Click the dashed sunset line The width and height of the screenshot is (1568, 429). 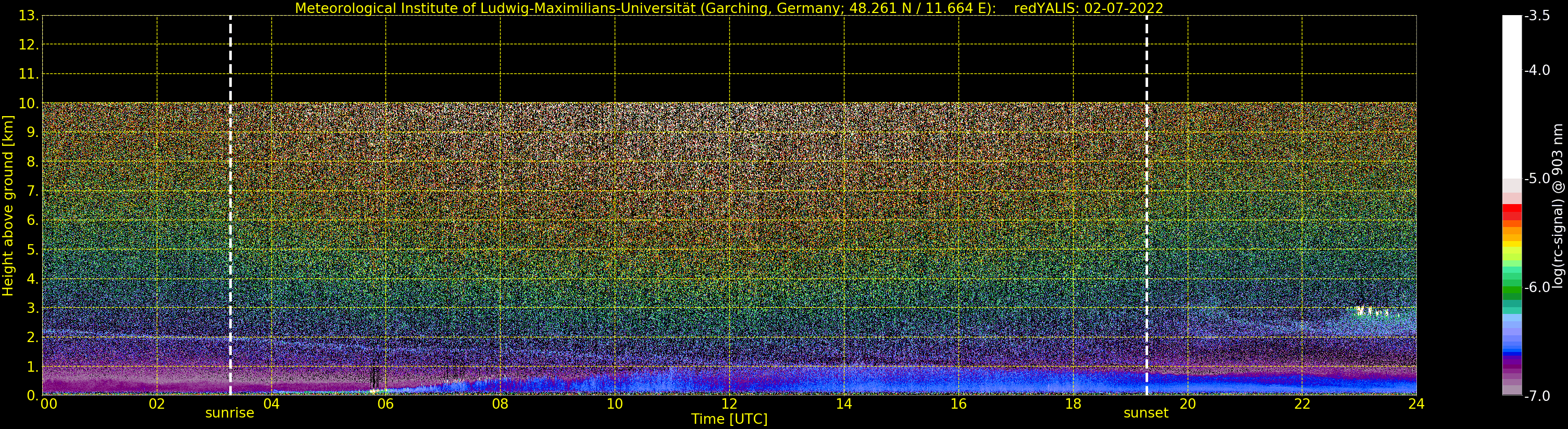point(1147,206)
